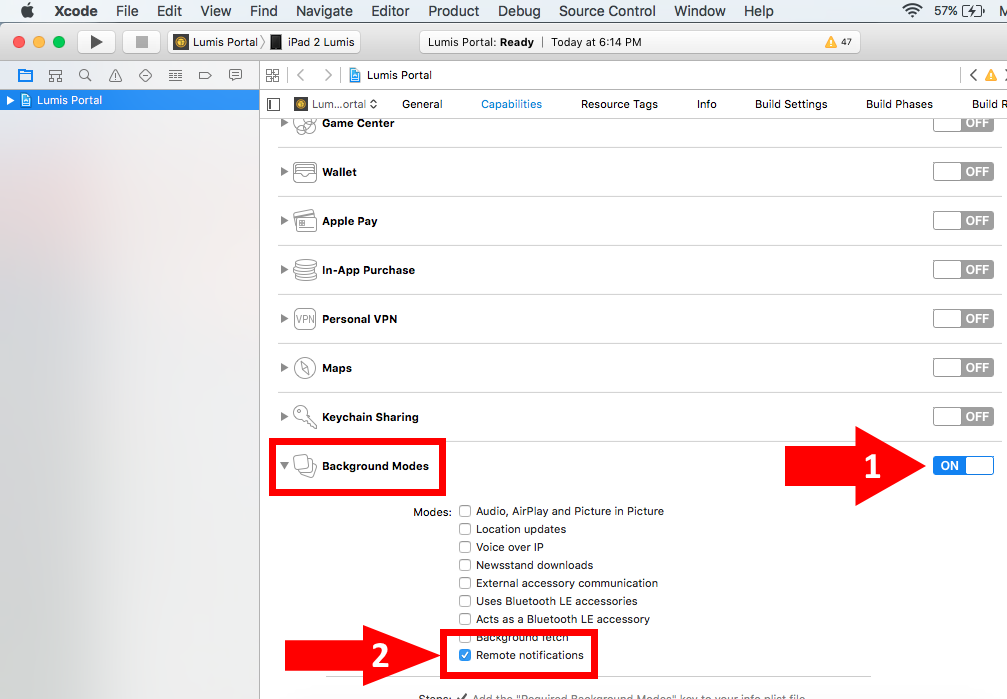Viewport: 1007px width, 699px height.
Task: Select the Capabilities tab
Action: [x=511, y=104]
